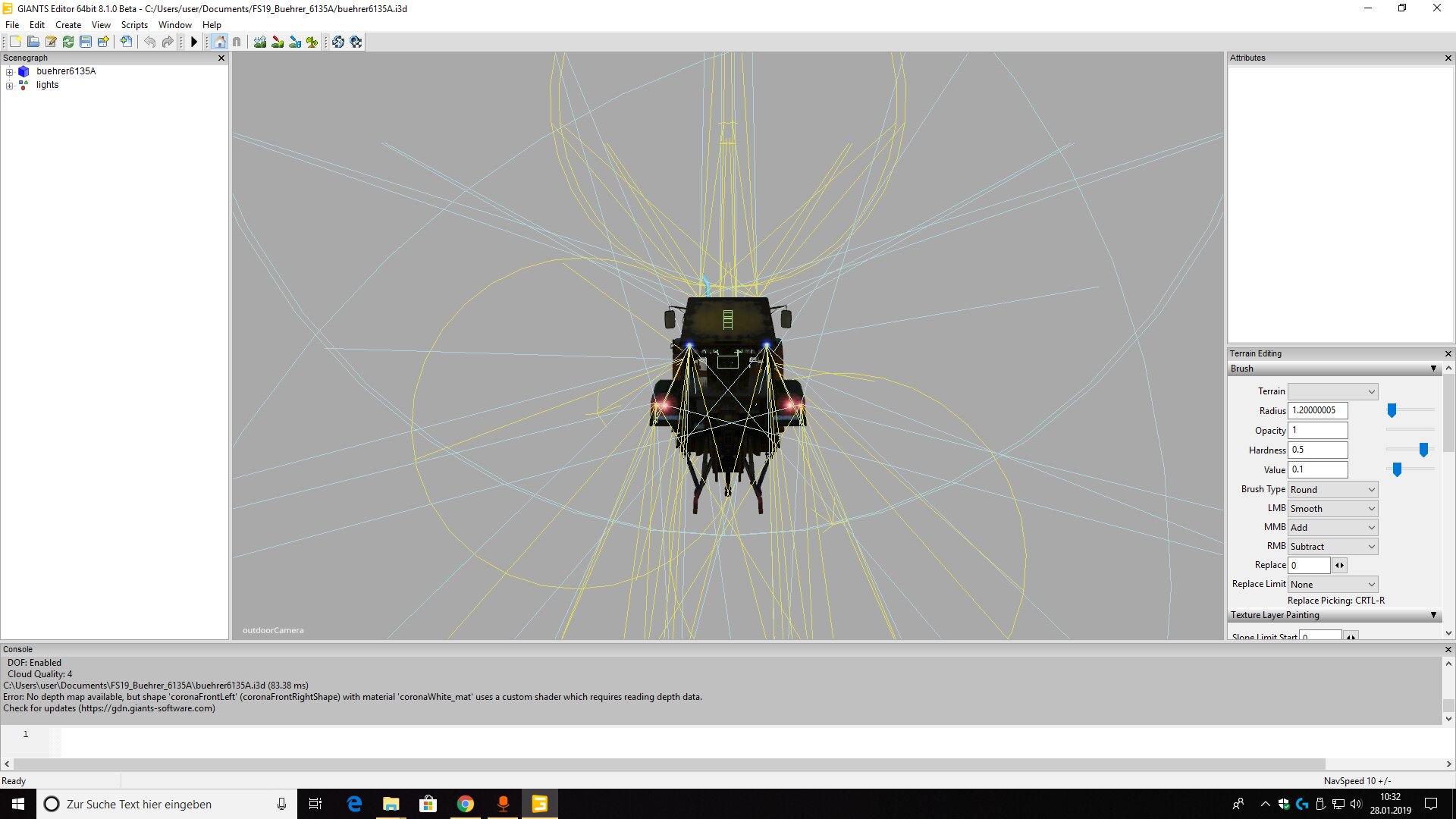The width and height of the screenshot is (1456, 819).
Task: Click the Open file folder icon
Action: coord(33,42)
